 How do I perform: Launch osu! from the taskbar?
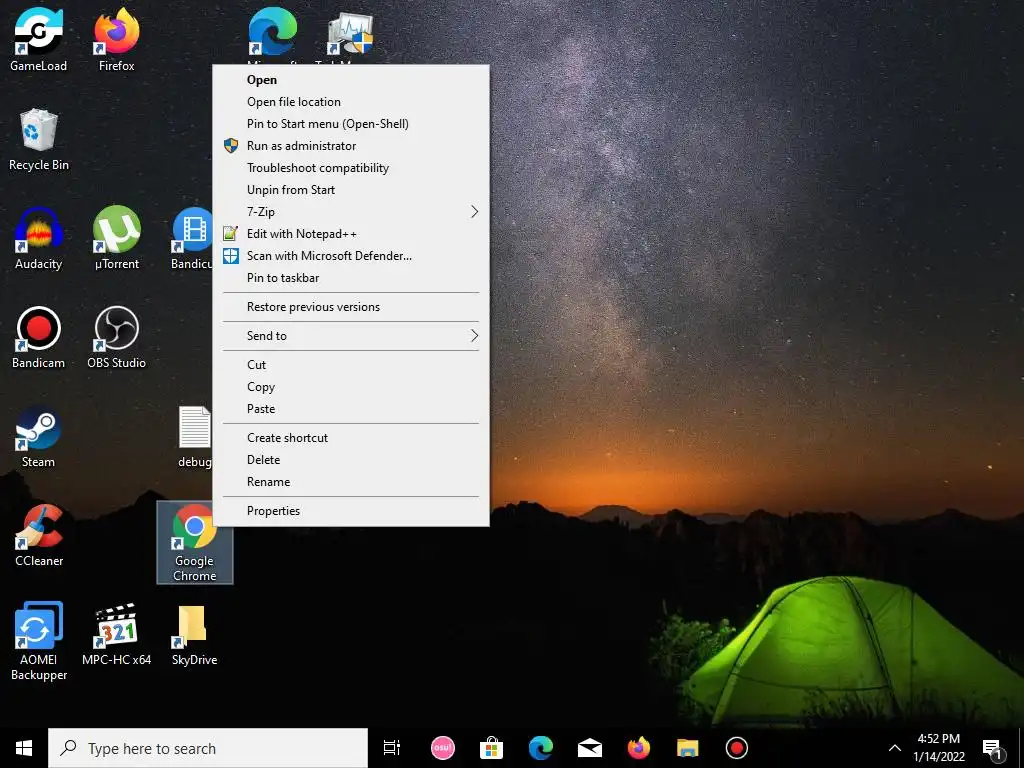[x=443, y=748]
